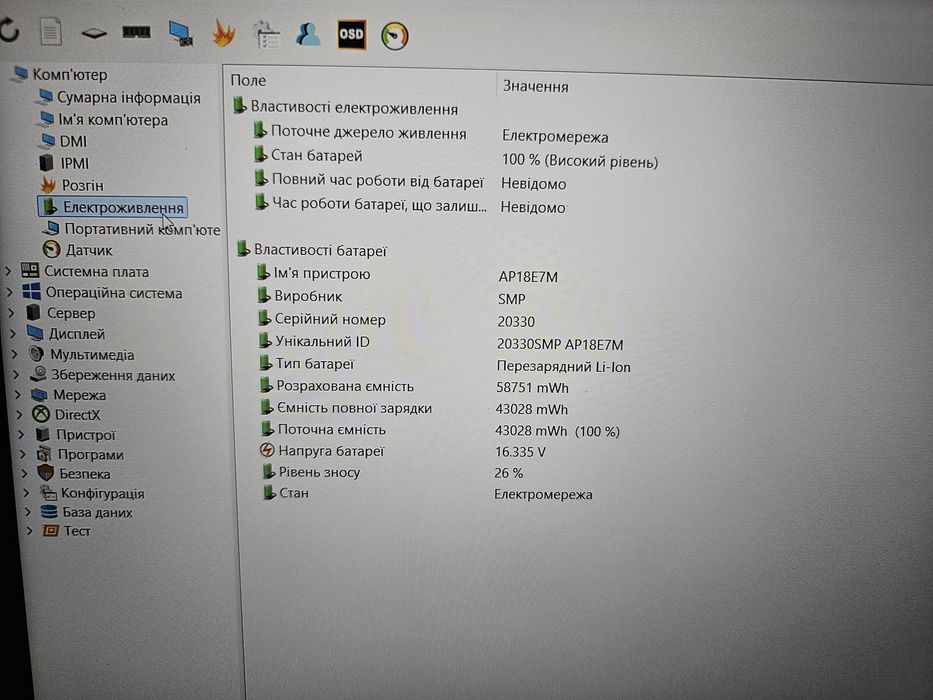Expand the Пристрої node
The width and height of the screenshot is (933, 700).
tap(21, 435)
